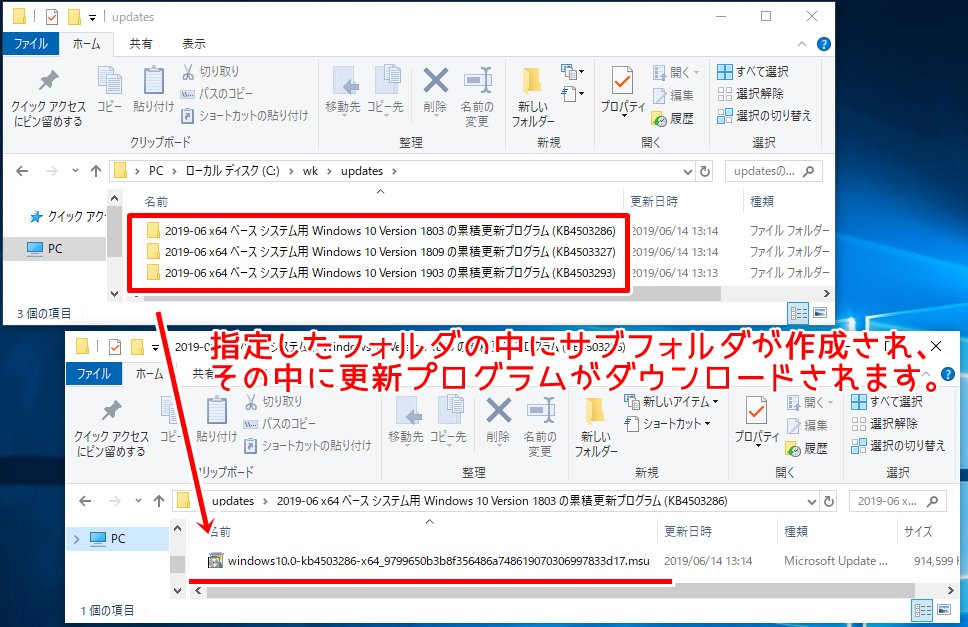Select folder for Version 1809 (KB4503327)
Screen dimensions: 968x627
tap(382, 252)
